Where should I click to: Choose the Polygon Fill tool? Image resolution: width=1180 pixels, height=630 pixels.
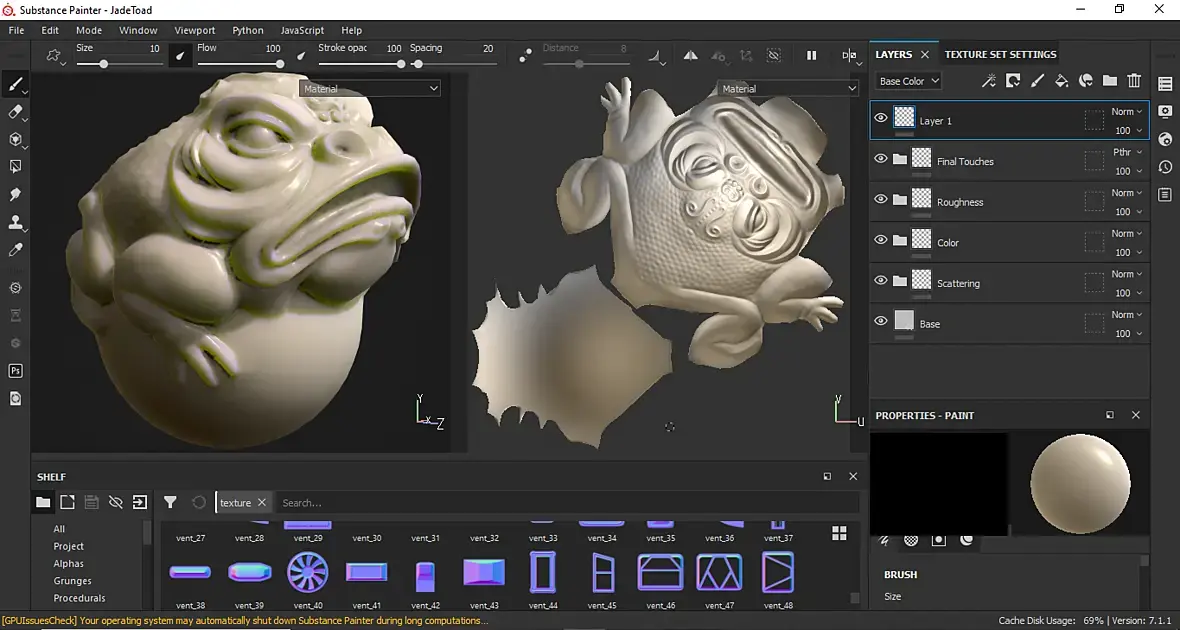[15, 166]
